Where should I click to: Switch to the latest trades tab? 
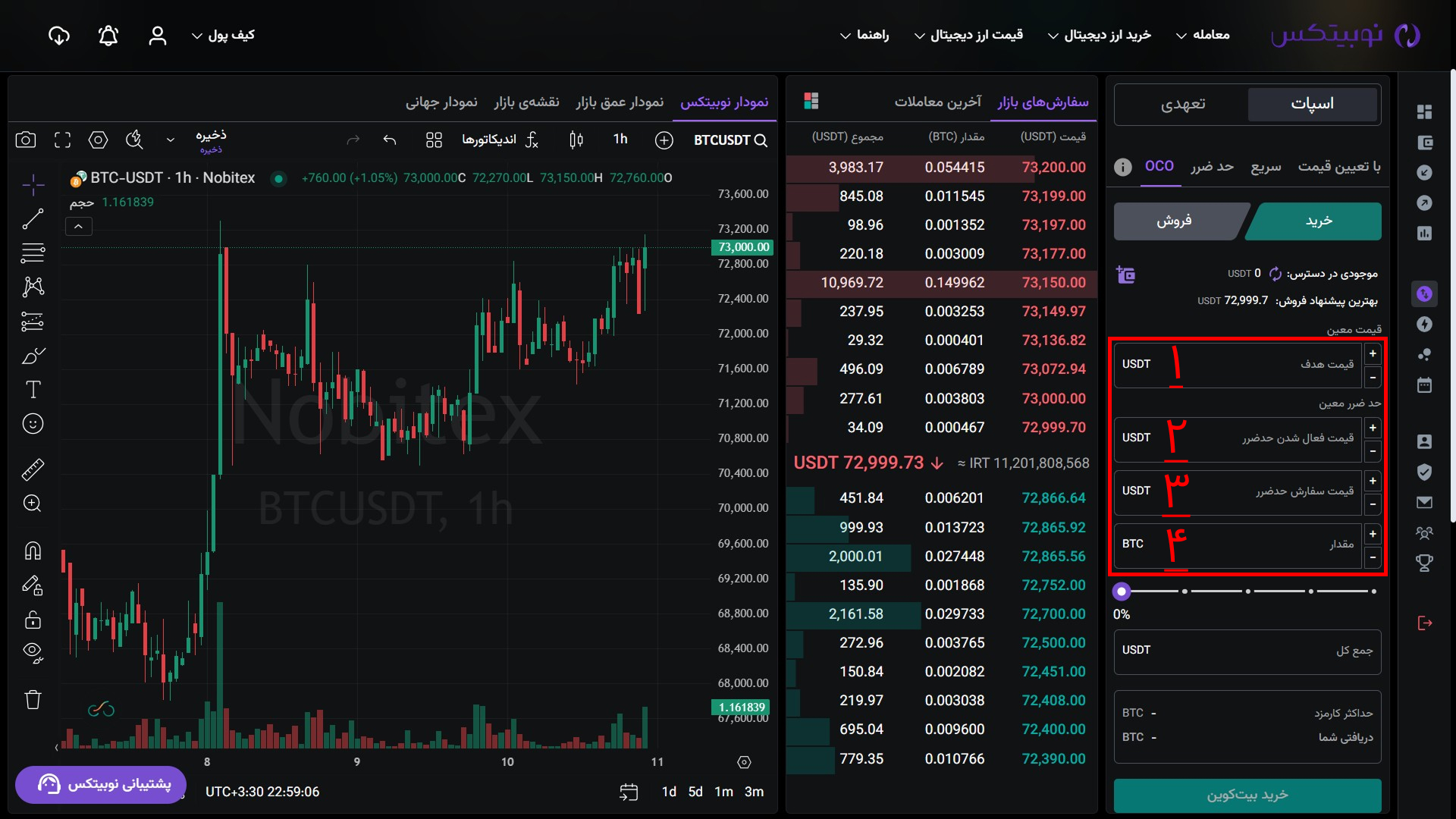click(937, 102)
